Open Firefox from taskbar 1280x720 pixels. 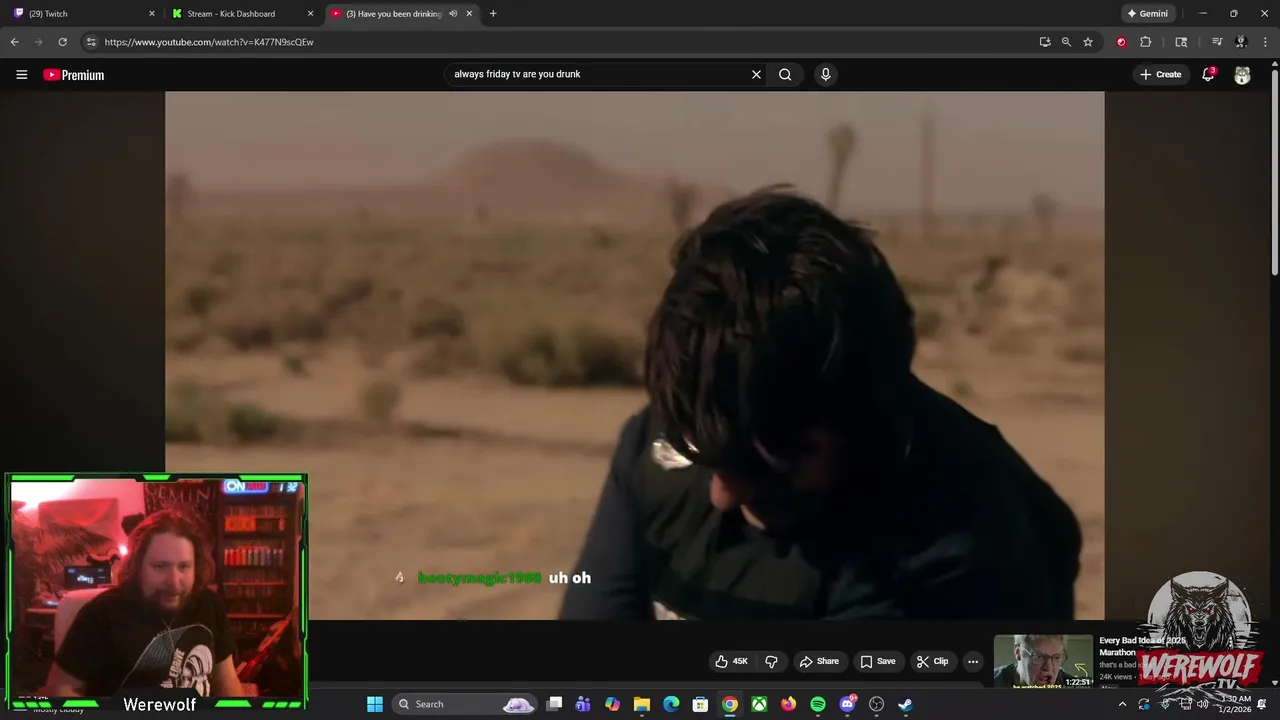[788, 704]
